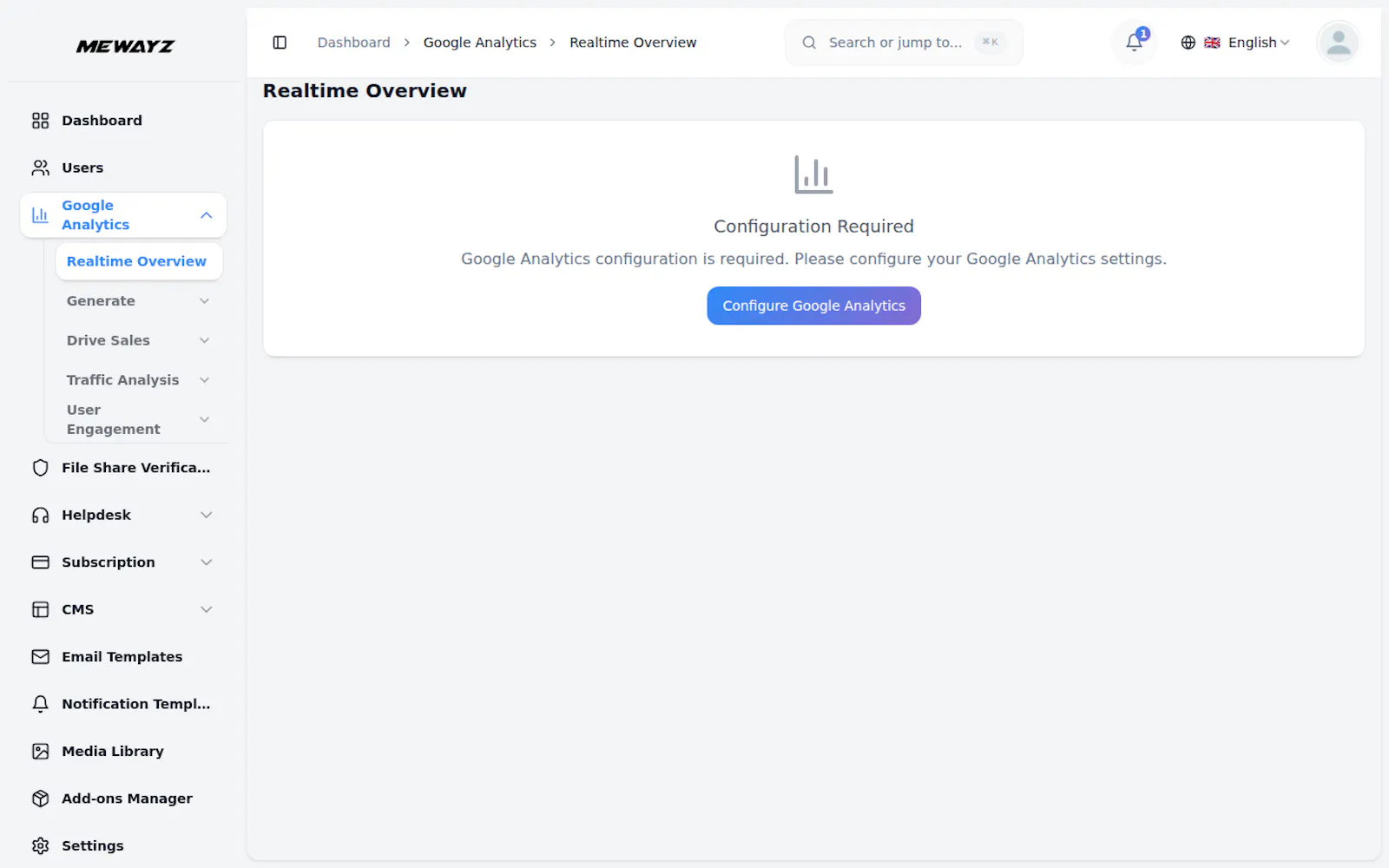1389x868 pixels.
Task: Open Settings in the sidebar
Action: coord(123,845)
